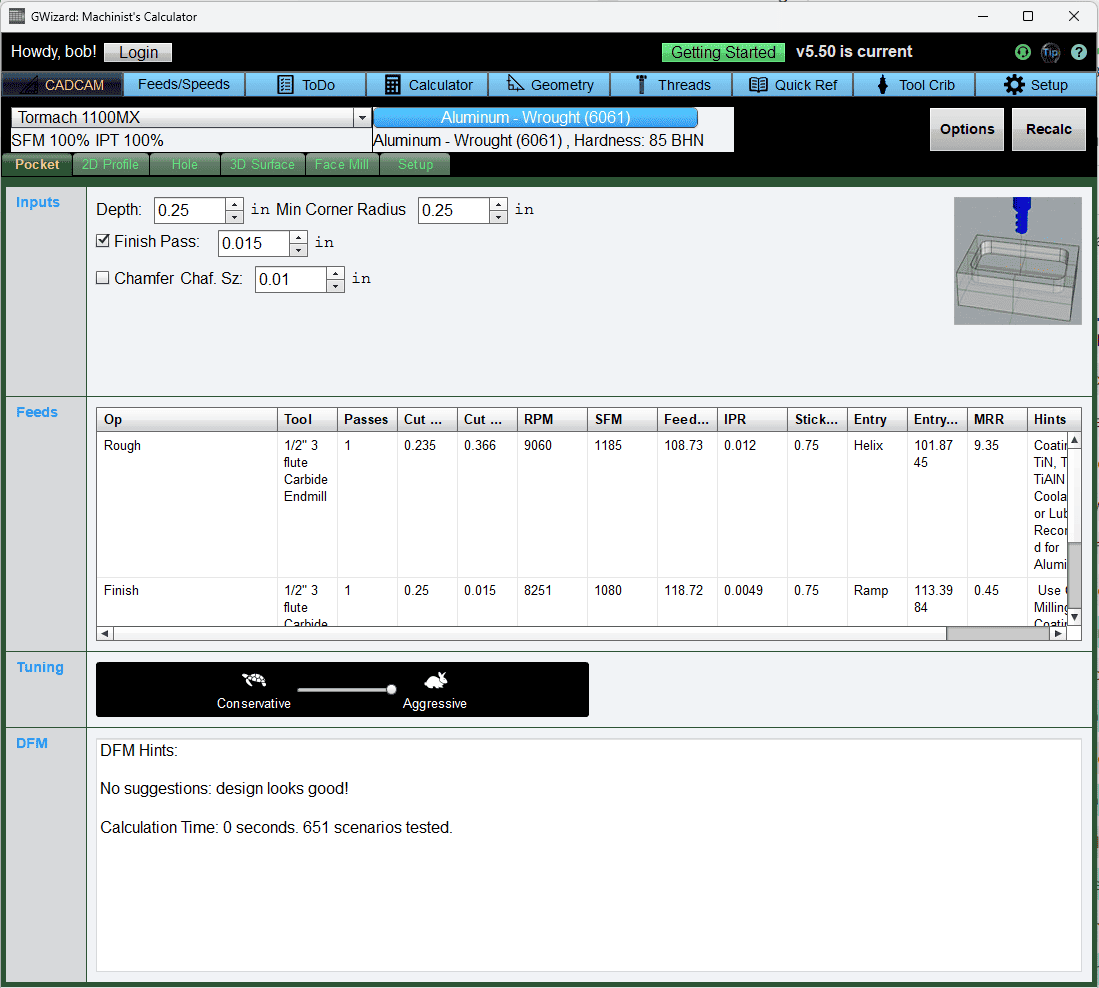Open help via the question mark icon

1078,52
